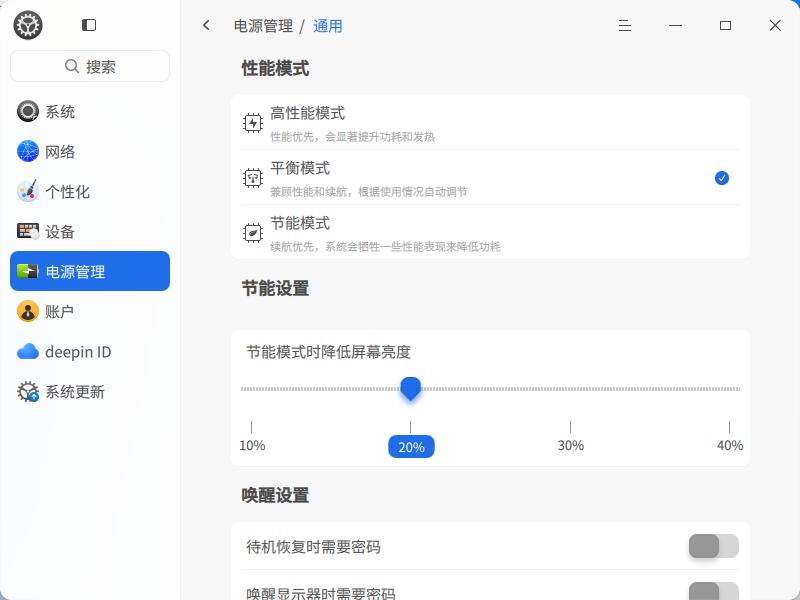The height and width of the screenshot is (600, 800).
Task: Set brightness reduction to 40%
Action: (730, 445)
